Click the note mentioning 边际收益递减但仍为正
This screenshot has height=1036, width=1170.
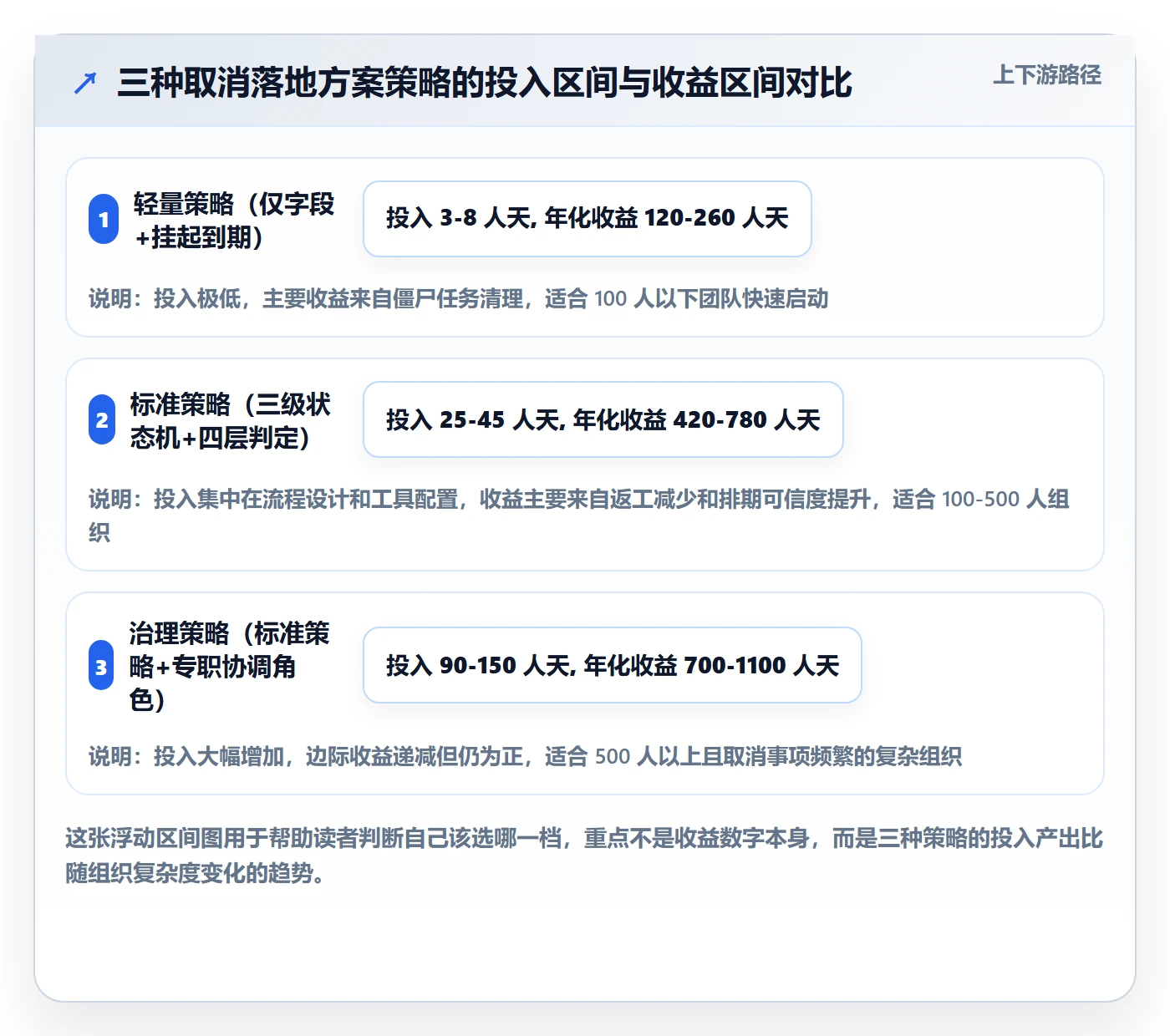tap(526, 757)
